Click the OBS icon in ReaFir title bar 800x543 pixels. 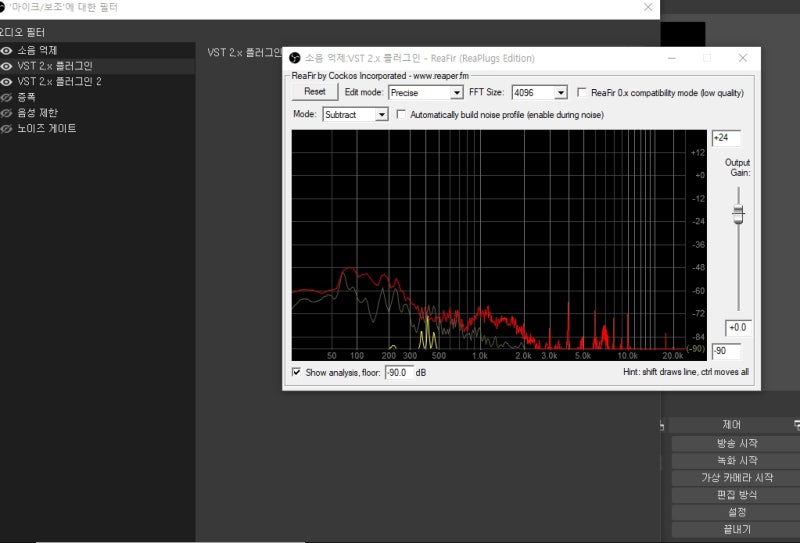pyautogui.click(x=295, y=58)
